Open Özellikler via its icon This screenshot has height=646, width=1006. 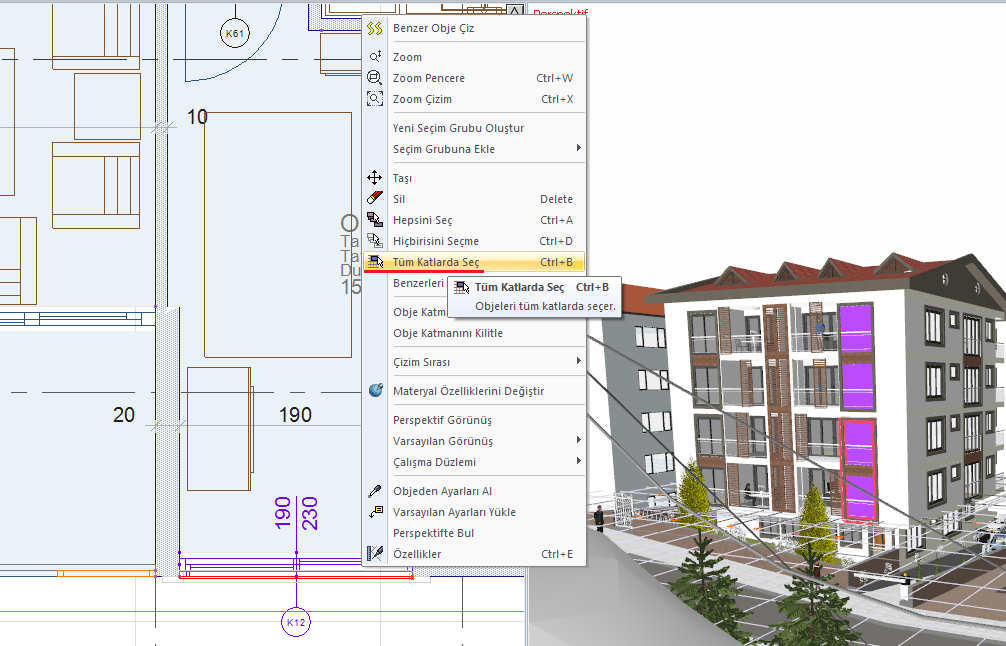click(375, 554)
